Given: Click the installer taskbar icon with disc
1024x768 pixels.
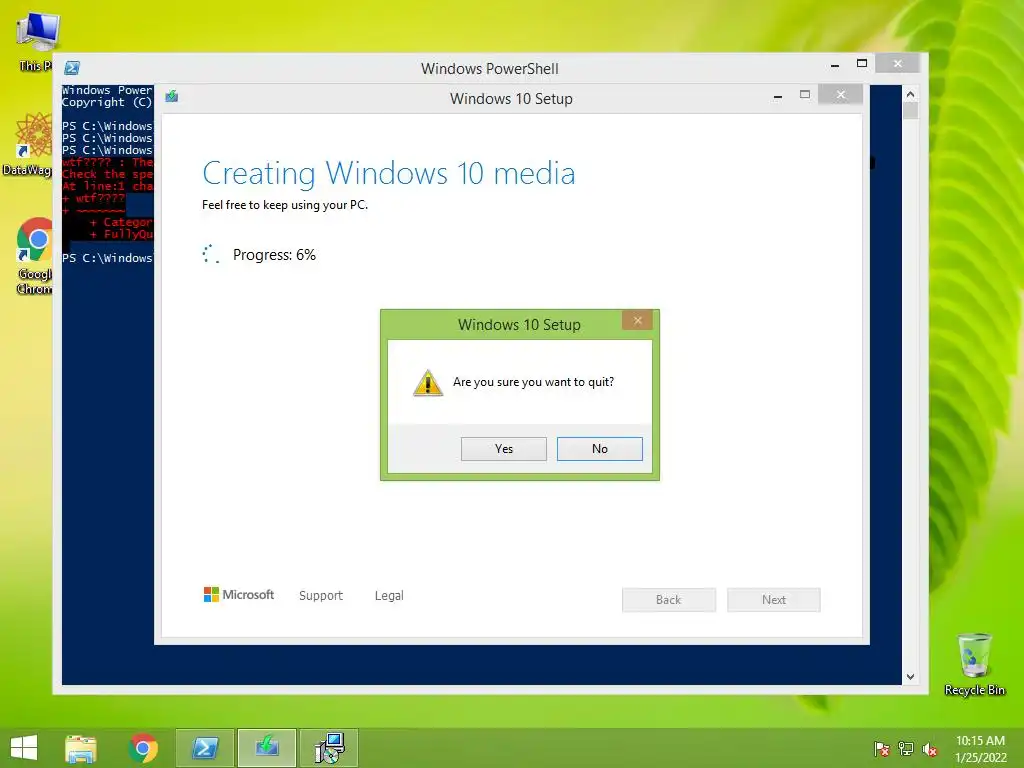Looking at the screenshot, I should (329, 748).
